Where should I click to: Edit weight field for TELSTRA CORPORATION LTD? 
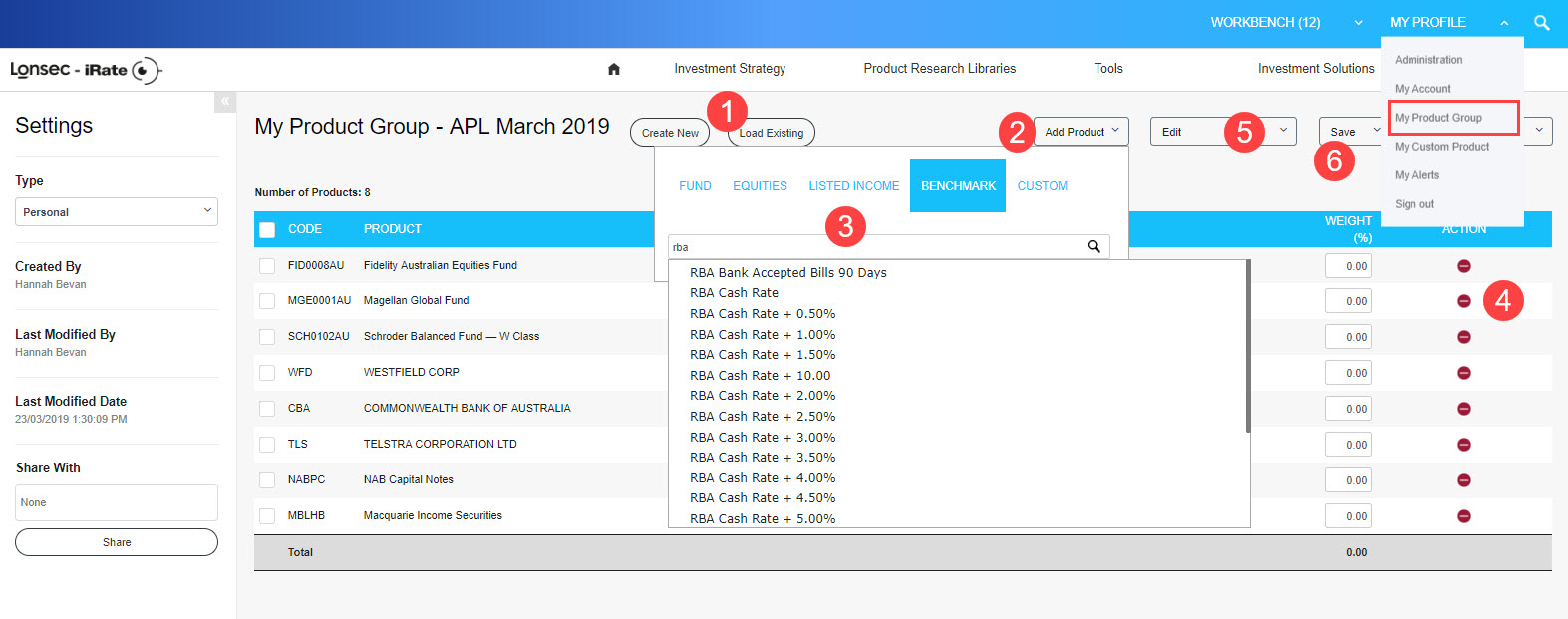(x=1348, y=445)
